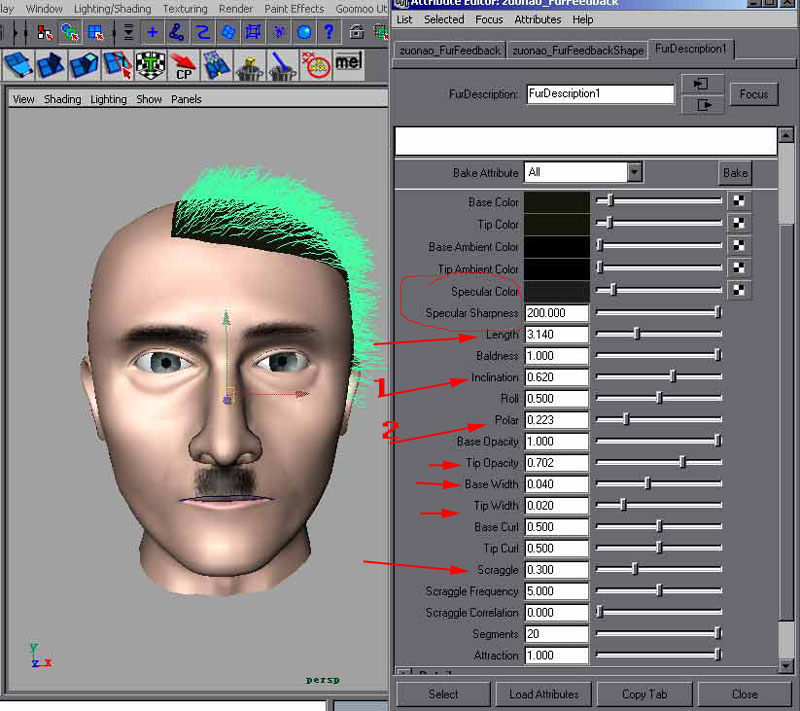Click the blue question mark icon

(x=329, y=33)
